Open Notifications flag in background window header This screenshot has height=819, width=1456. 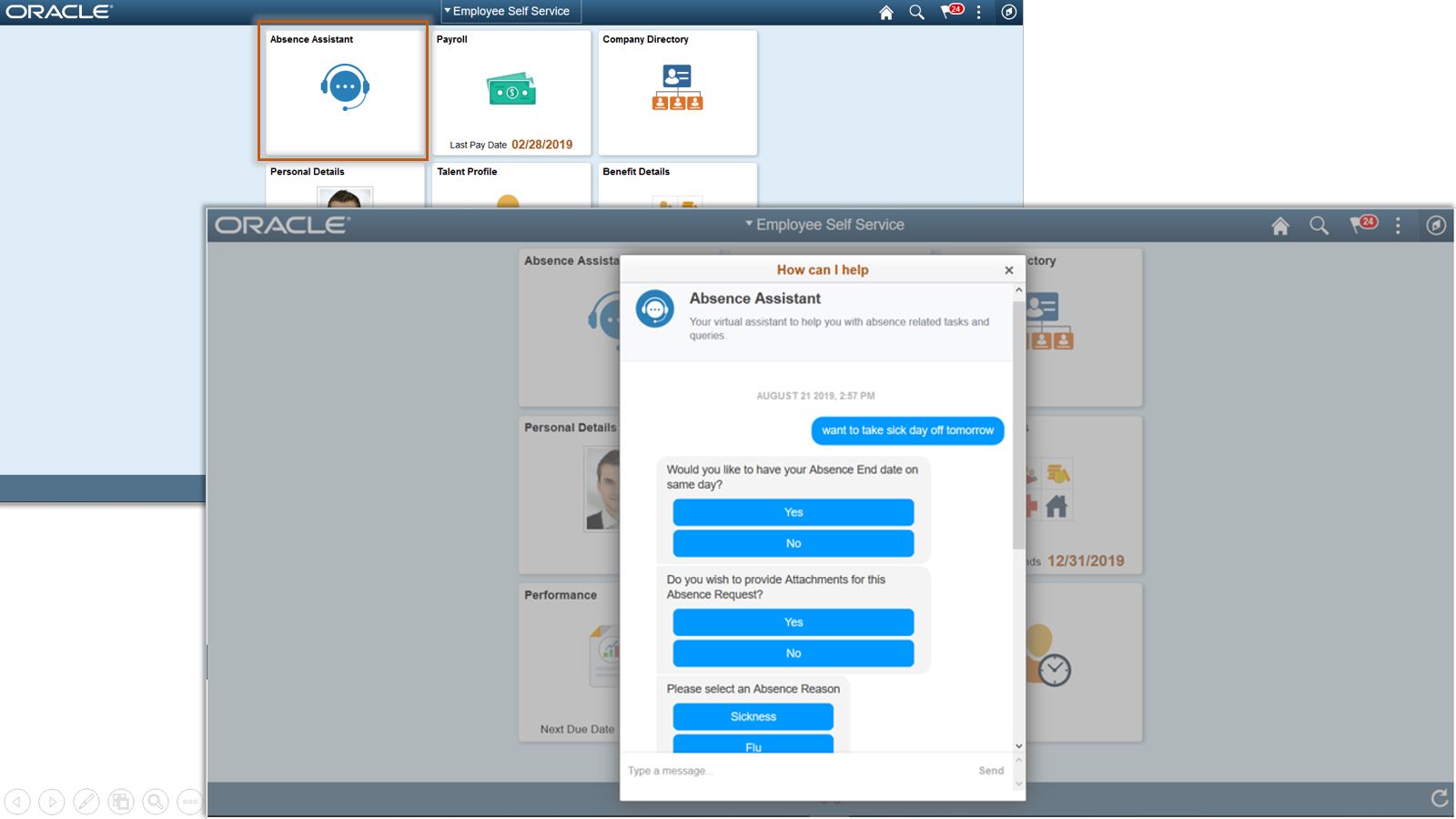click(951, 11)
